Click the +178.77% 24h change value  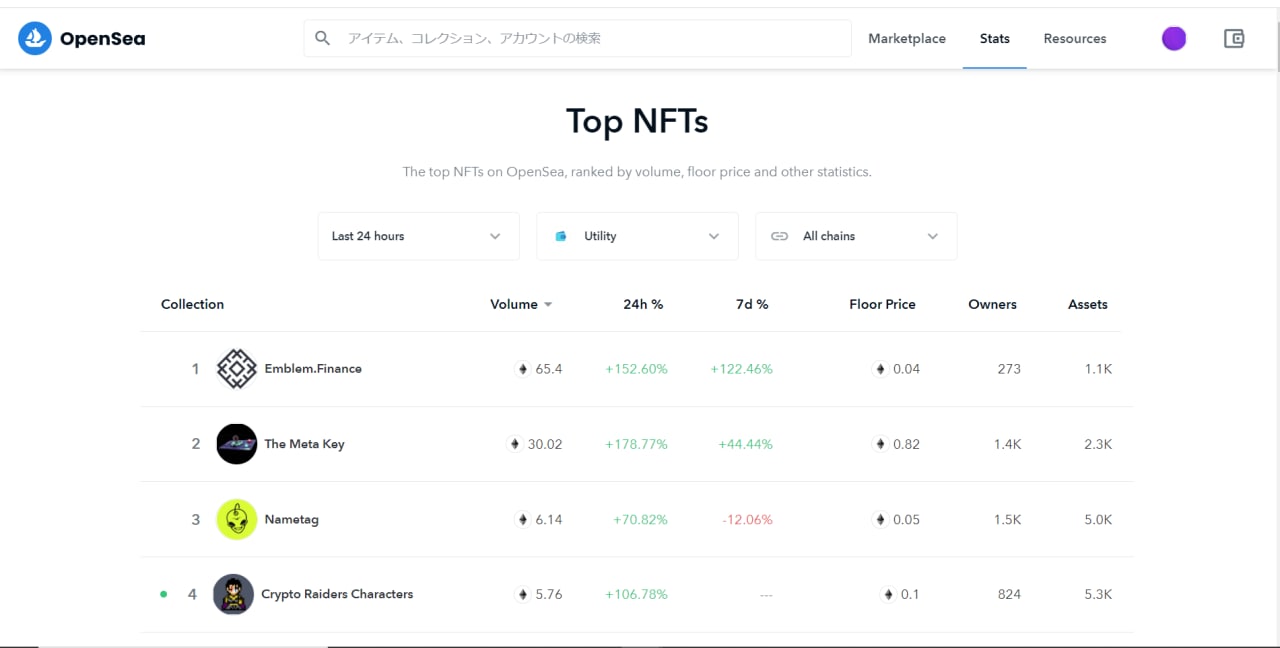[636, 444]
